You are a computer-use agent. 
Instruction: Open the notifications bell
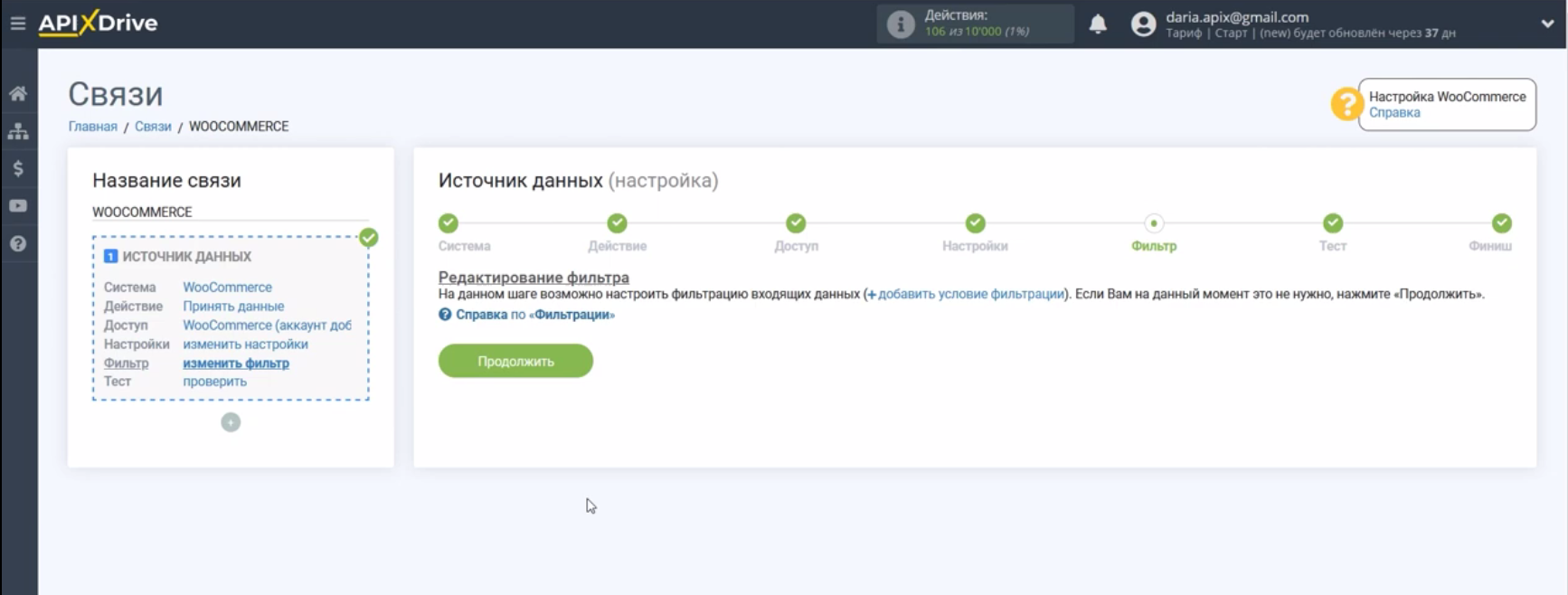point(1098,24)
